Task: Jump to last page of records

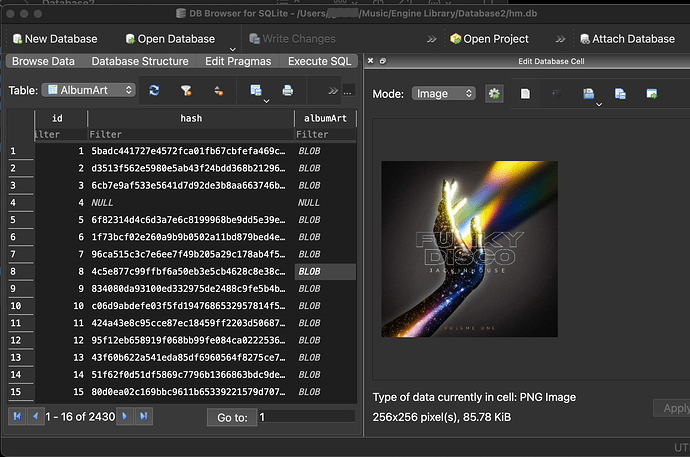Action: tap(144, 416)
